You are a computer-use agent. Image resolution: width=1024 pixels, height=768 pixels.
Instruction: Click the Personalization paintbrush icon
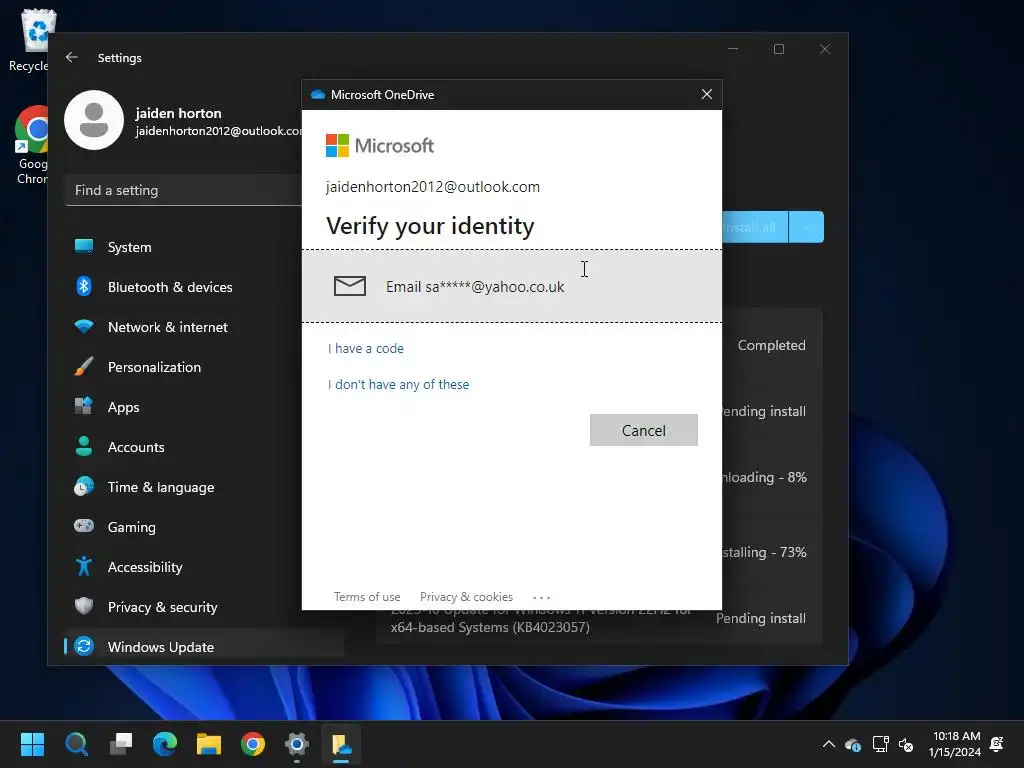[x=84, y=366]
